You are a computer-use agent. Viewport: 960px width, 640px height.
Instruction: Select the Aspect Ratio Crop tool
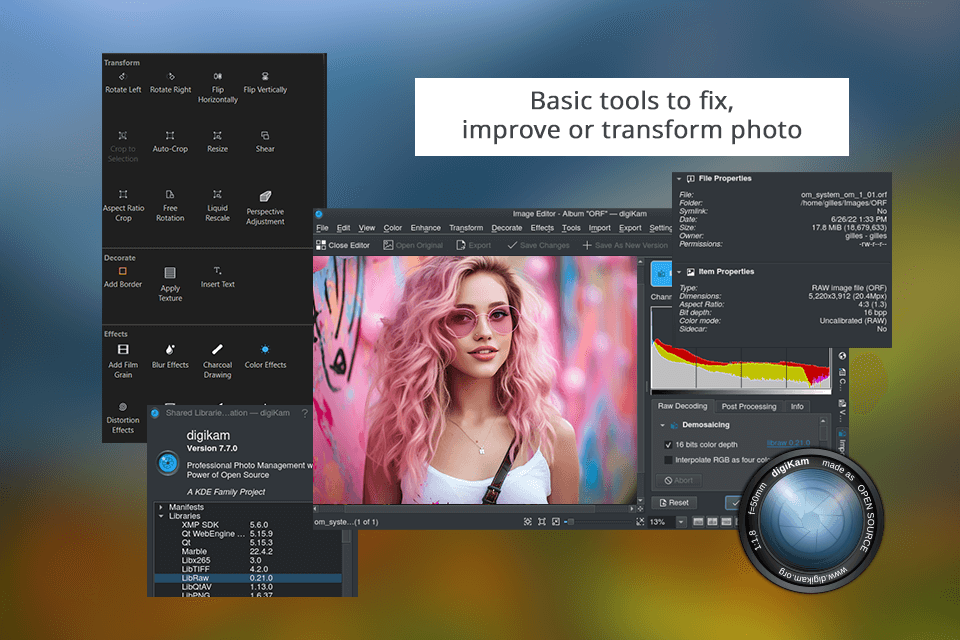tap(123, 206)
